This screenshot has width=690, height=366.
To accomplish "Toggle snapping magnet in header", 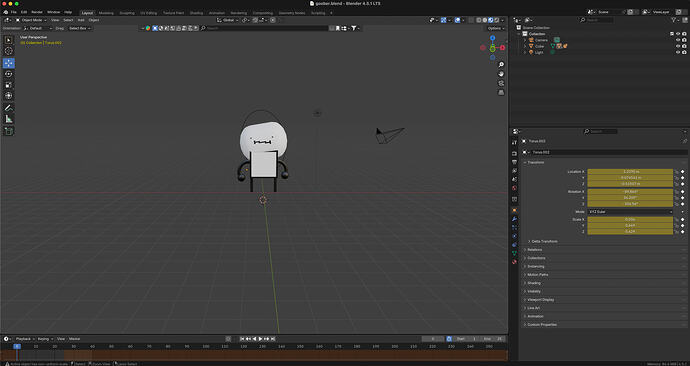I will coord(255,20).
